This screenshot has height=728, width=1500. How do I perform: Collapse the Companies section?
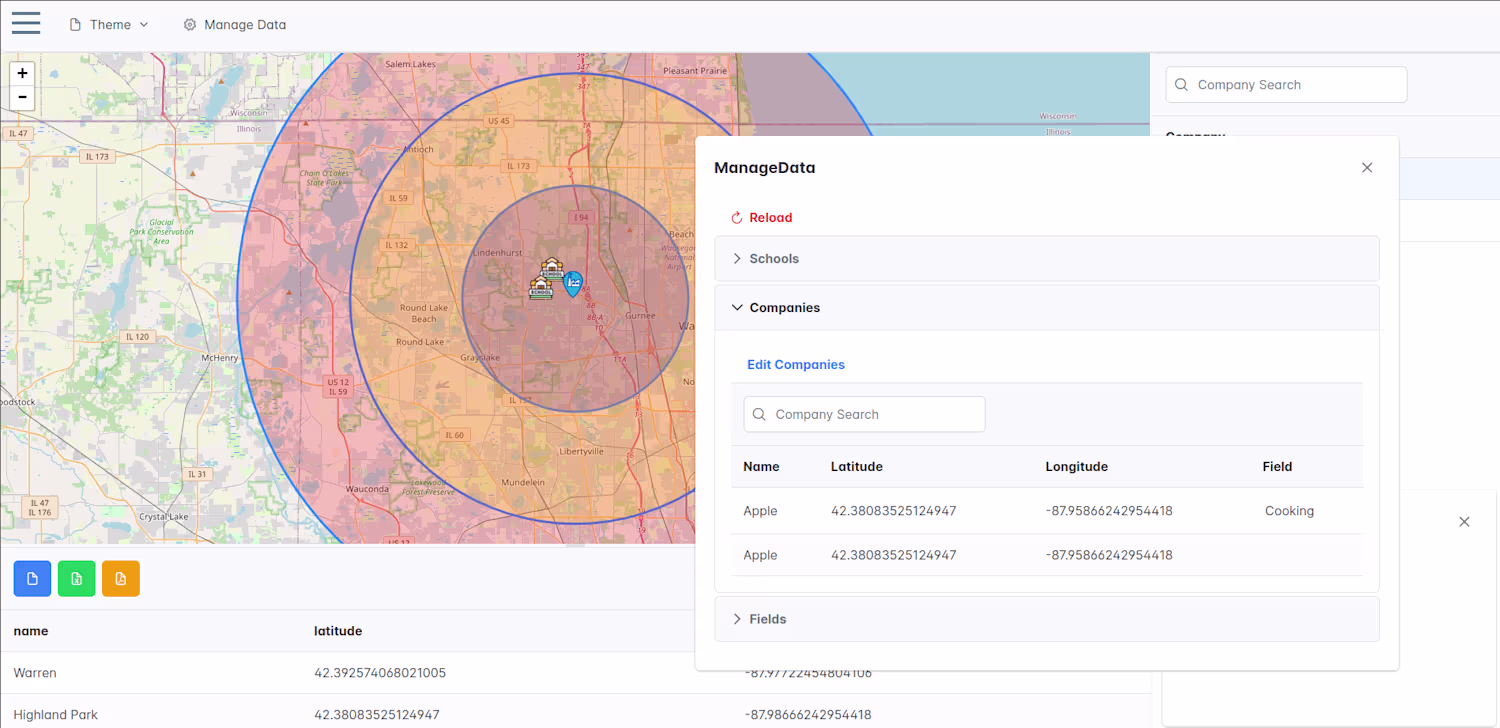coord(784,308)
